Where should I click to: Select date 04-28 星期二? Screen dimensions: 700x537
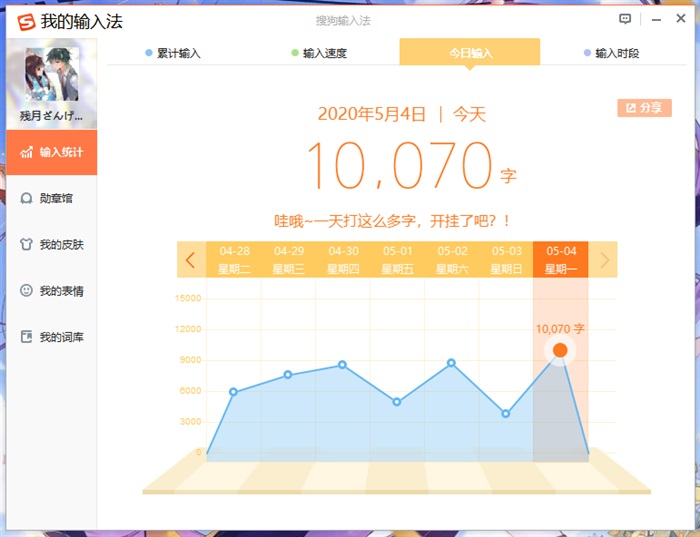point(234,260)
